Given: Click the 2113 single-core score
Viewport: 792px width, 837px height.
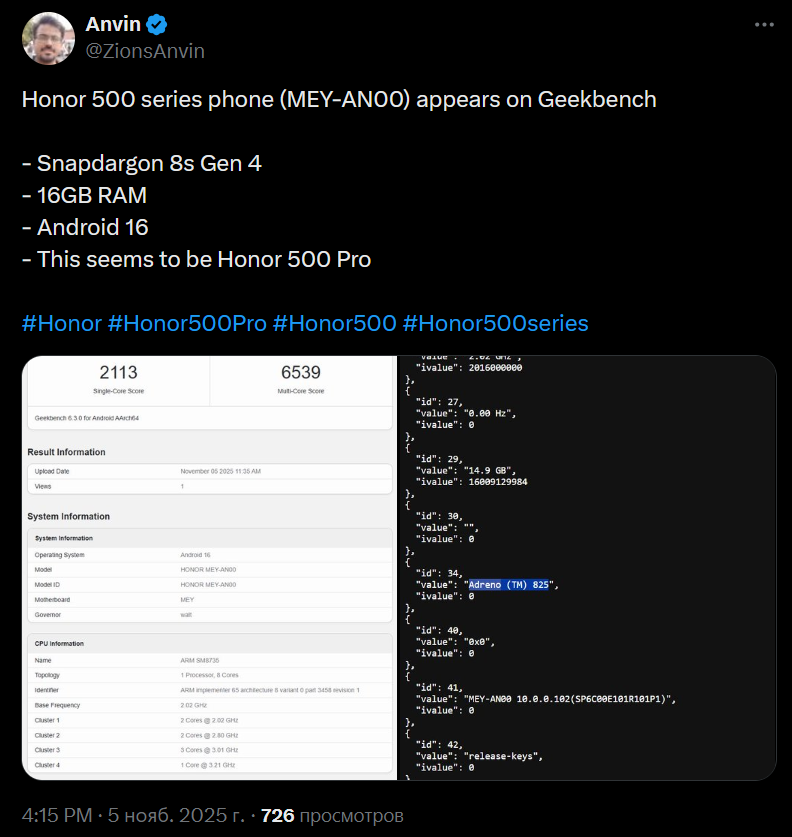Looking at the screenshot, I should click(118, 373).
